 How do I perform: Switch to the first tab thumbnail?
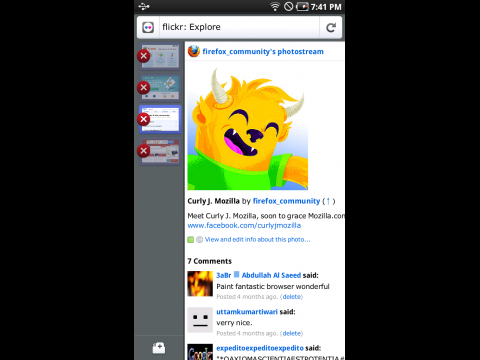160,56
